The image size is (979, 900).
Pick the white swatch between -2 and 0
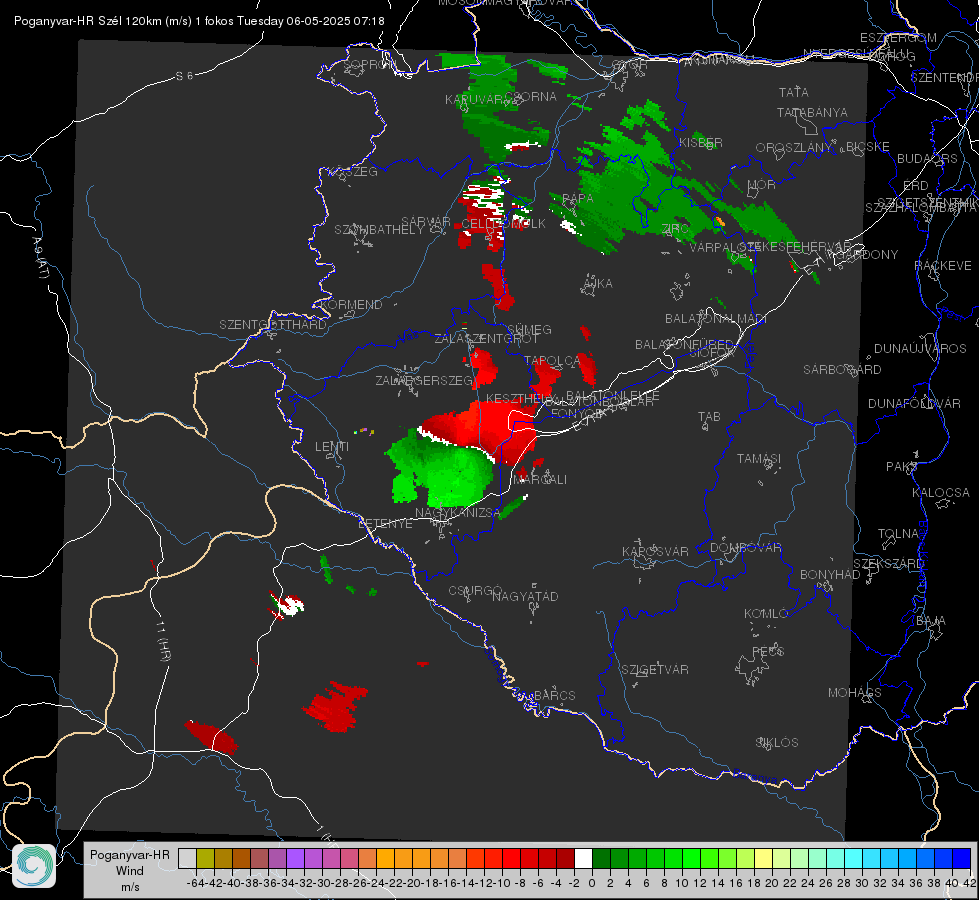(583, 859)
